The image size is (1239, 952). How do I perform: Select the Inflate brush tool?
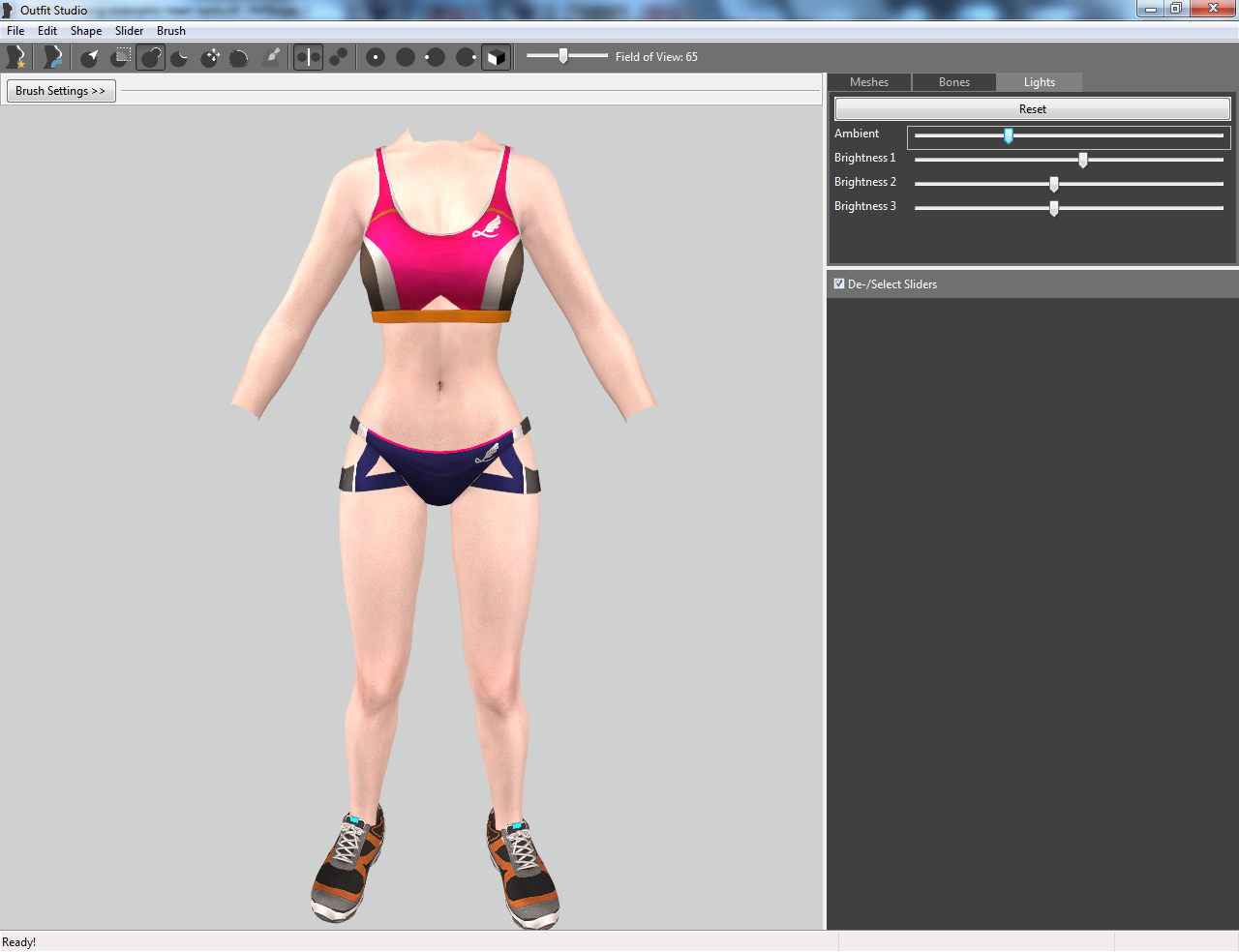coord(151,57)
